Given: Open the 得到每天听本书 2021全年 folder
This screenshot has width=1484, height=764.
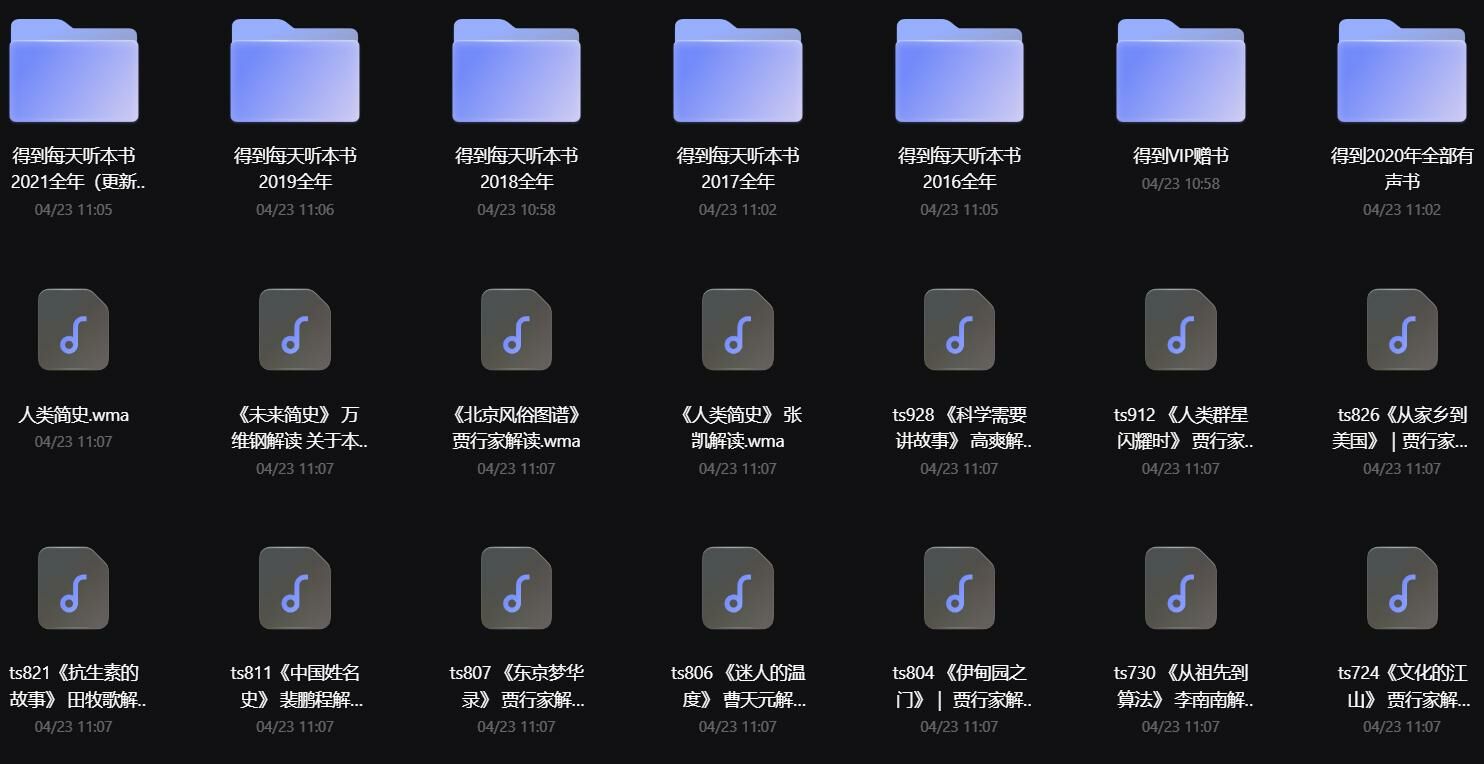Looking at the screenshot, I should [x=74, y=71].
